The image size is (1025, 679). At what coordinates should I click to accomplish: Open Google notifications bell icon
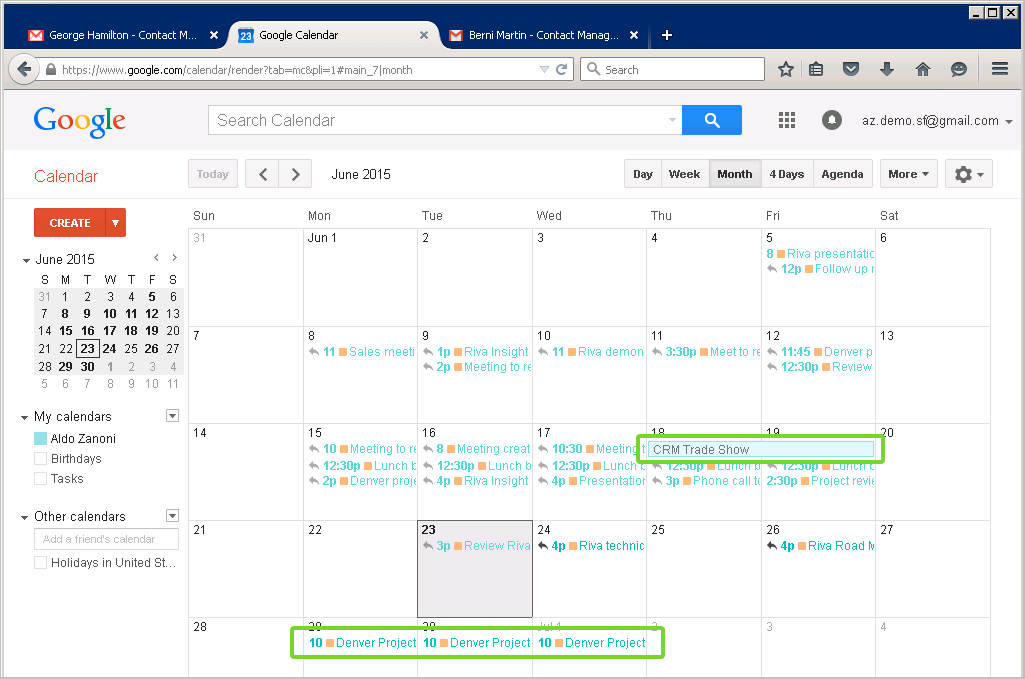coord(832,120)
